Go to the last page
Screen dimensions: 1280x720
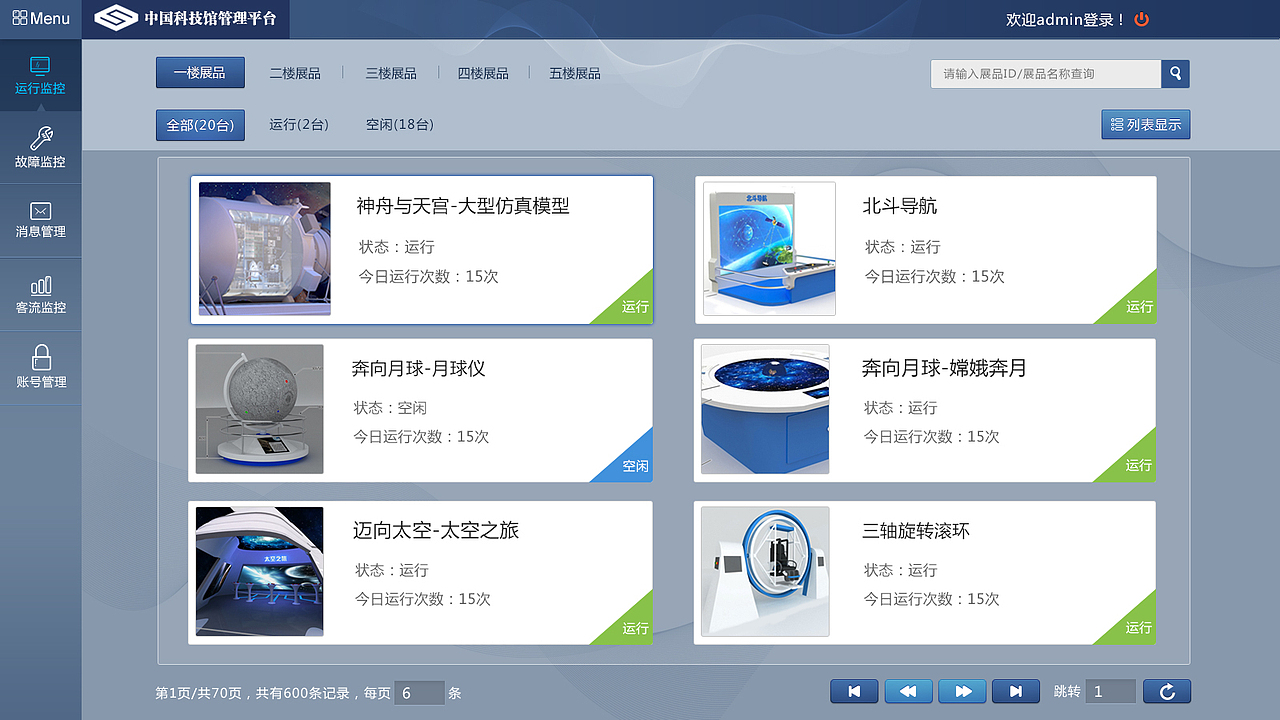[x=1016, y=691]
